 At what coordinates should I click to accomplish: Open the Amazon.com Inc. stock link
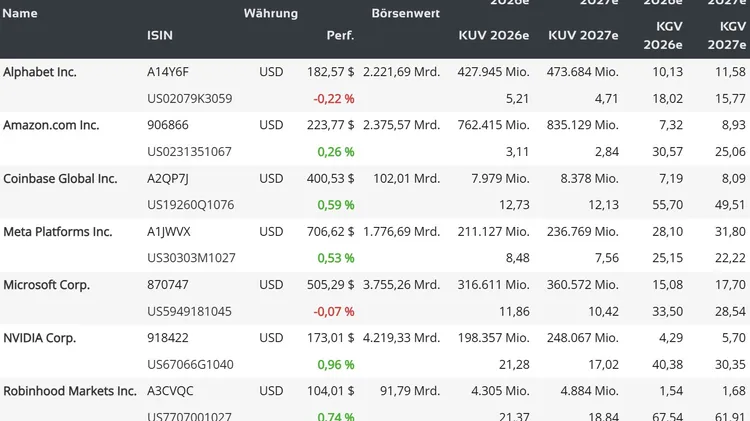tap(51, 125)
